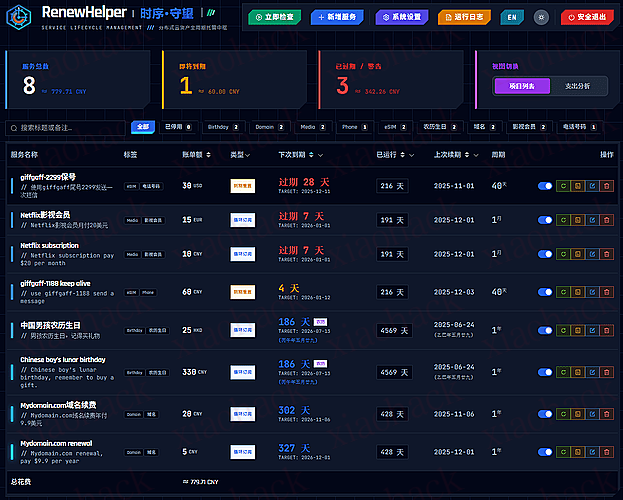The image size is (623, 500).
Task: Click 立即检查 button
Action: click(x=275, y=17)
